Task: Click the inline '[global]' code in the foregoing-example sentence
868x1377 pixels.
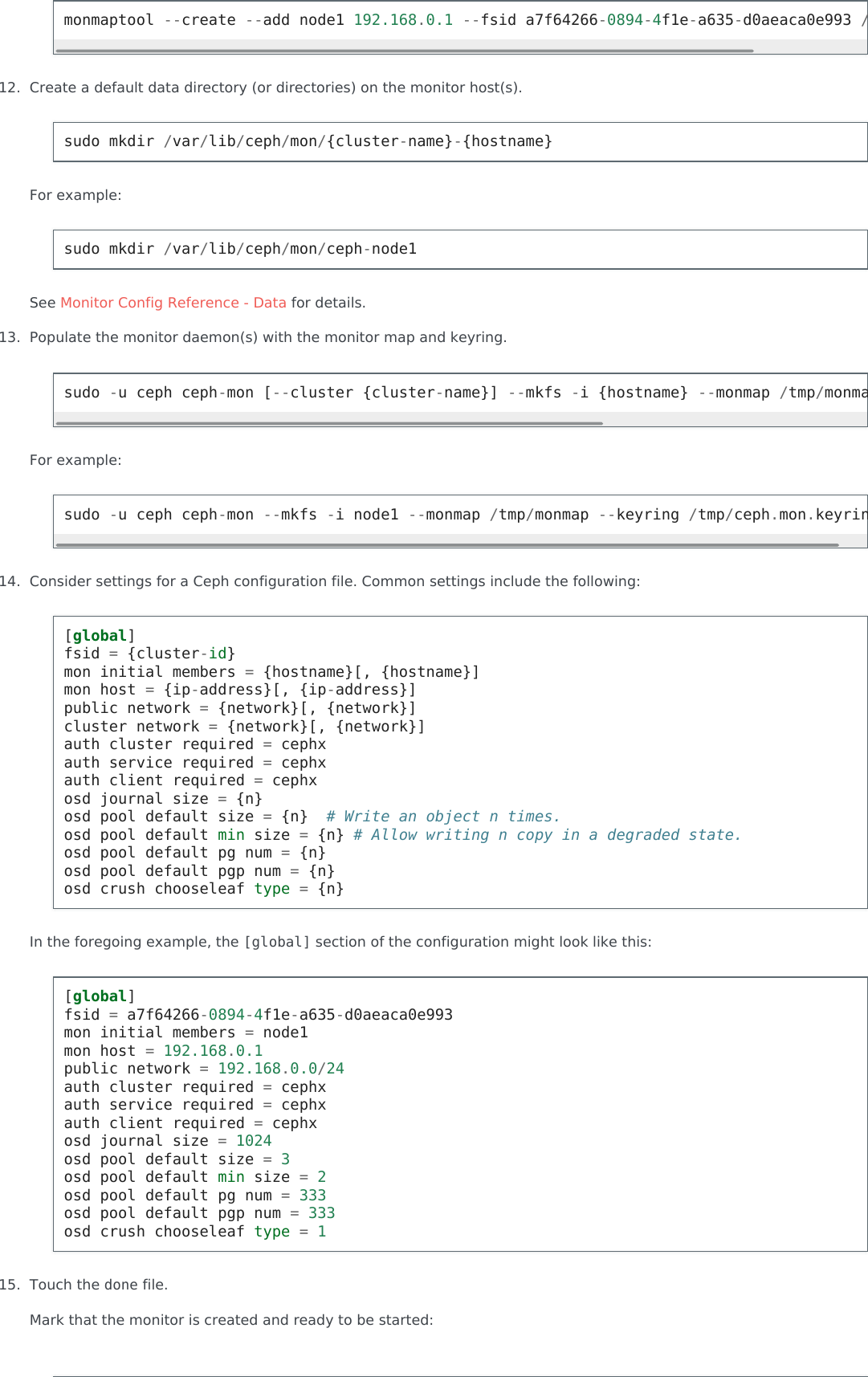Action: [277, 942]
